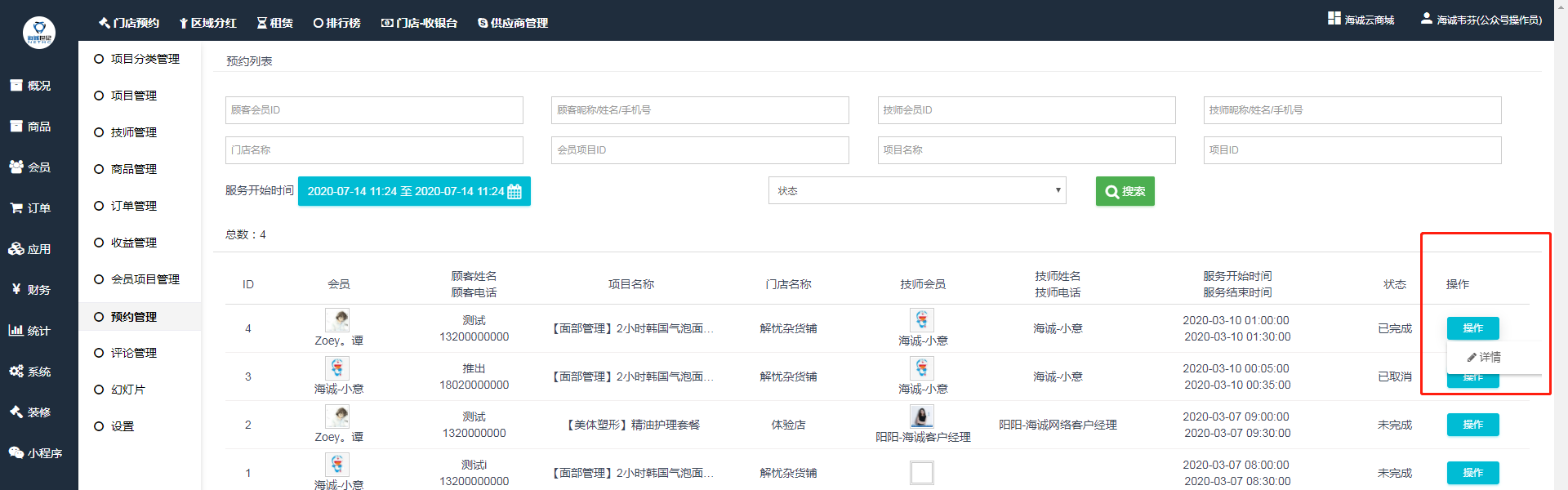Select 商品管理 in submenu
The image size is (1568, 490).
pyautogui.click(x=126, y=169)
